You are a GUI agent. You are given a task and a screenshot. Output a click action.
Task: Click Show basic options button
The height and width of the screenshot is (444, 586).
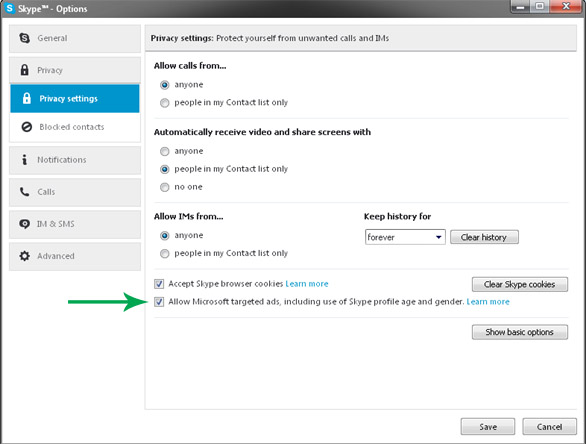click(520, 332)
